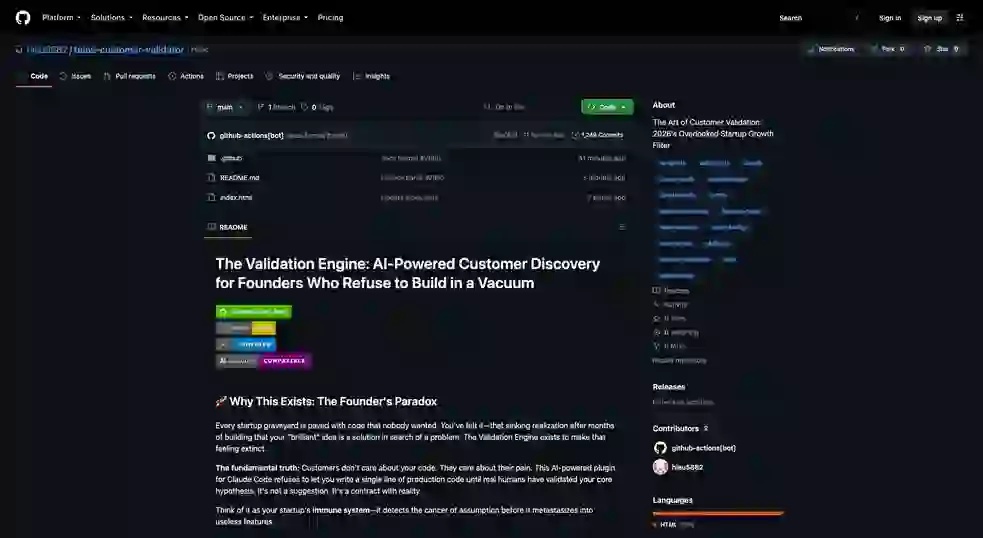Open github-actions[bot] contributor avatar

[x=660, y=448]
